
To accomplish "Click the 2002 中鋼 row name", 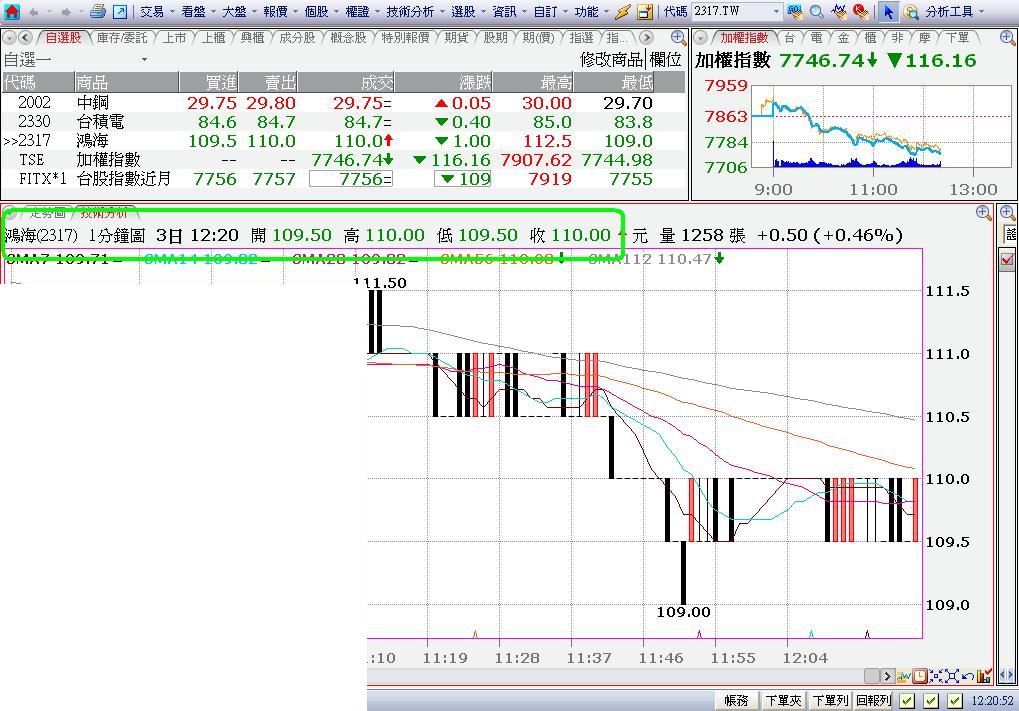I will click(92, 103).
